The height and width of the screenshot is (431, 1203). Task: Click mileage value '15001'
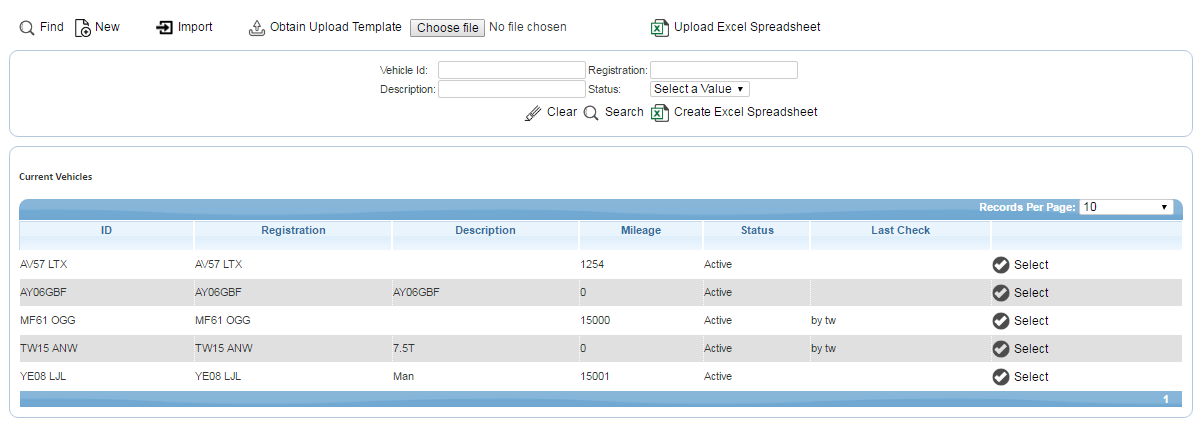click(x=595, y=377)
